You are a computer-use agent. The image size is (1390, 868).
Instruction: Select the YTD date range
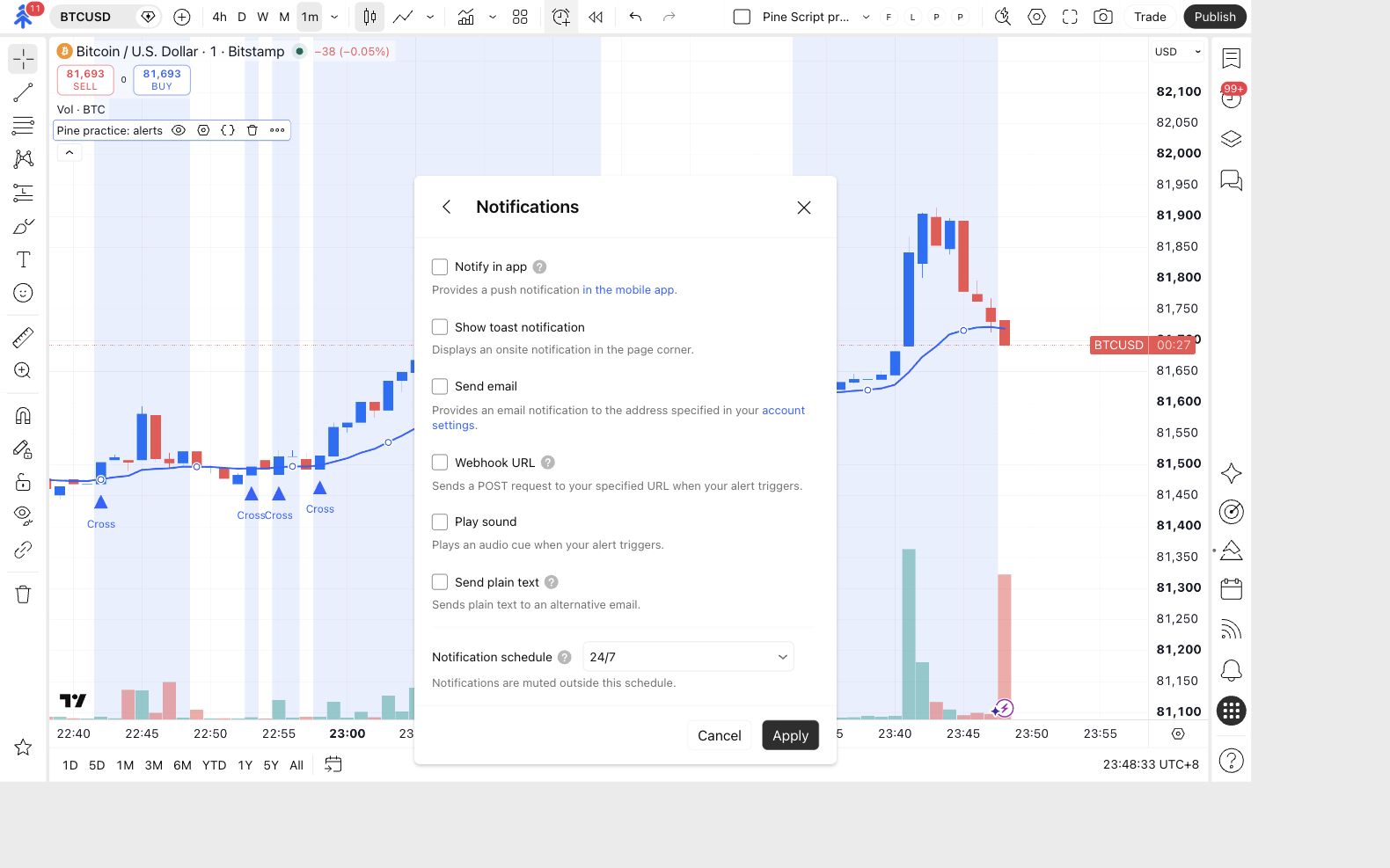[214, 765]
